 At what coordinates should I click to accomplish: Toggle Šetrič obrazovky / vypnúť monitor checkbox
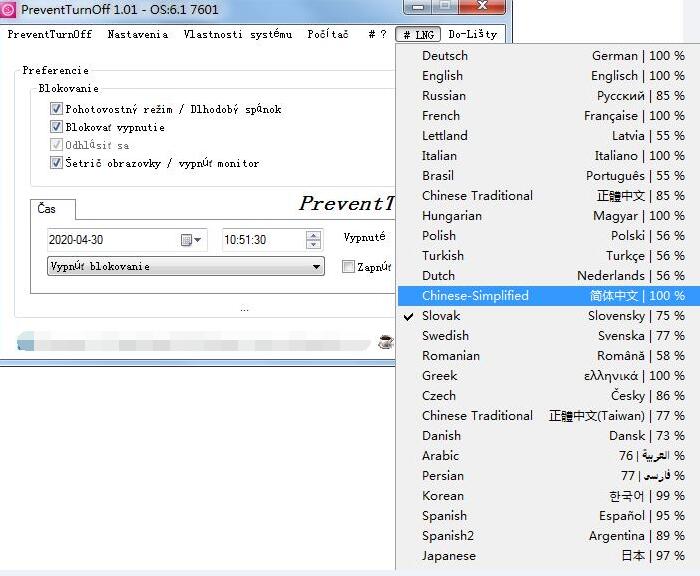(x=56, y=163)
